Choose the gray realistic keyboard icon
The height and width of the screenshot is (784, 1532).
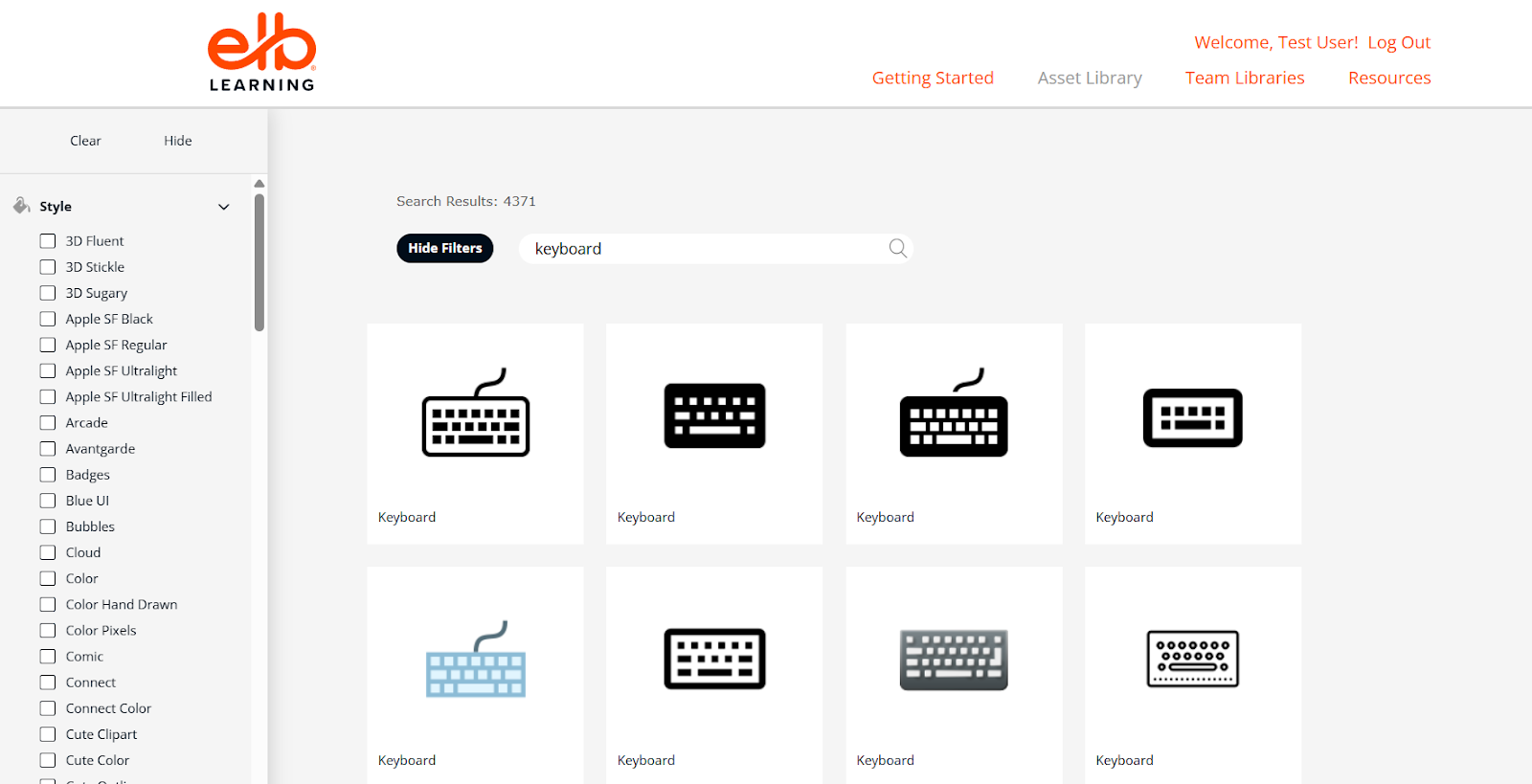pyautogui.click(x=954, y=660)
